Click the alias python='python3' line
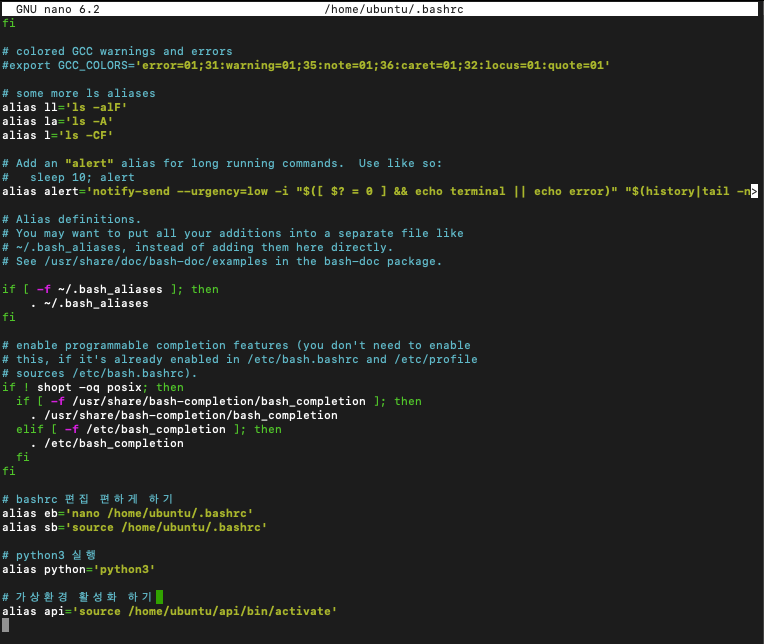Viewport: 764px width, 644px height. click(78, 569)
